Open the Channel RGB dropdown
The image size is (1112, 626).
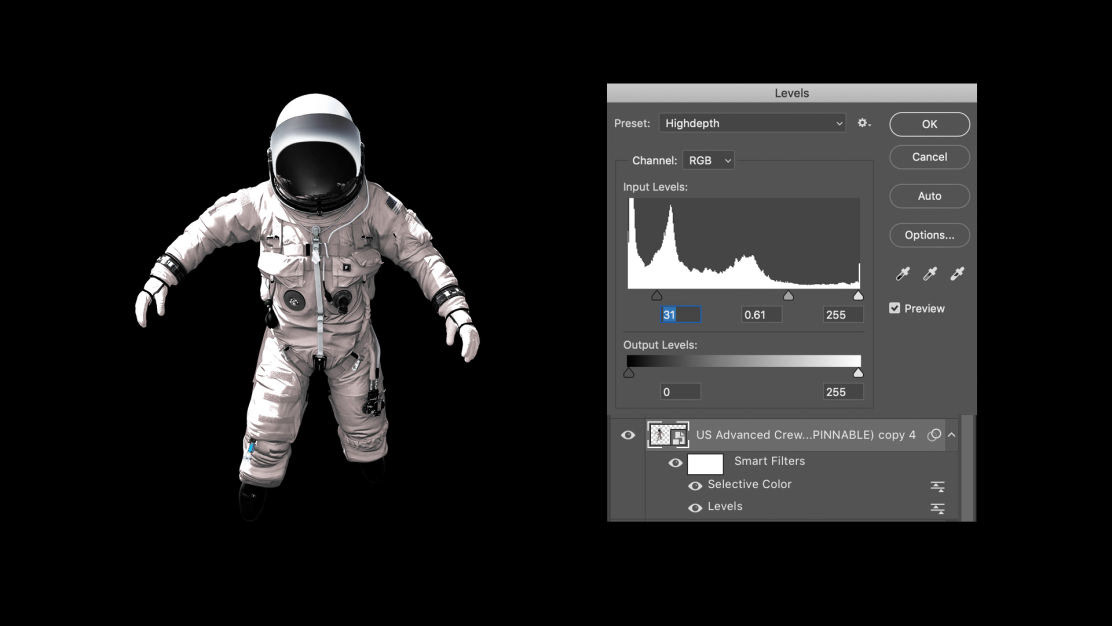708,160
